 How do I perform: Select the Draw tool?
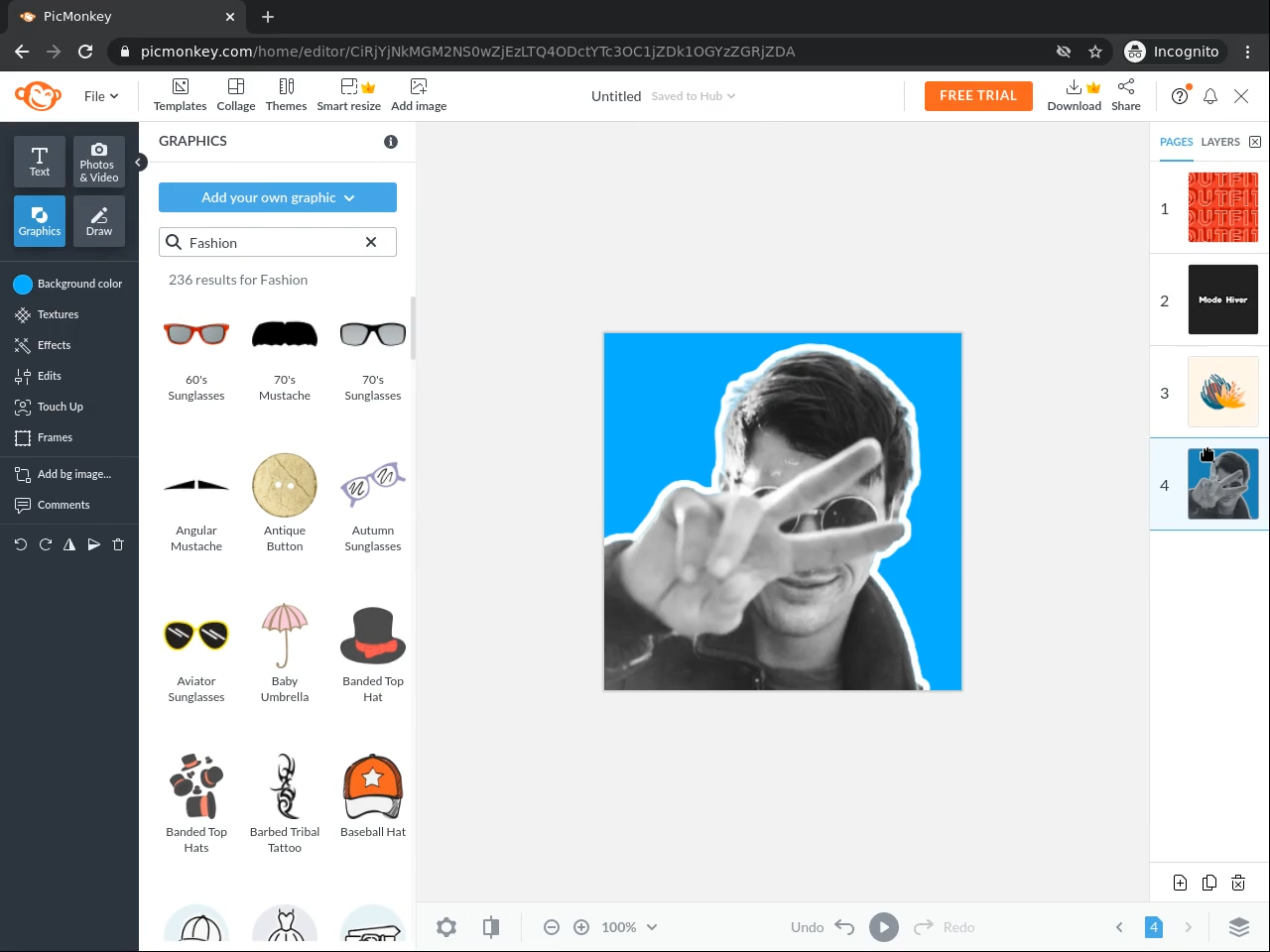tap(99, 221)
